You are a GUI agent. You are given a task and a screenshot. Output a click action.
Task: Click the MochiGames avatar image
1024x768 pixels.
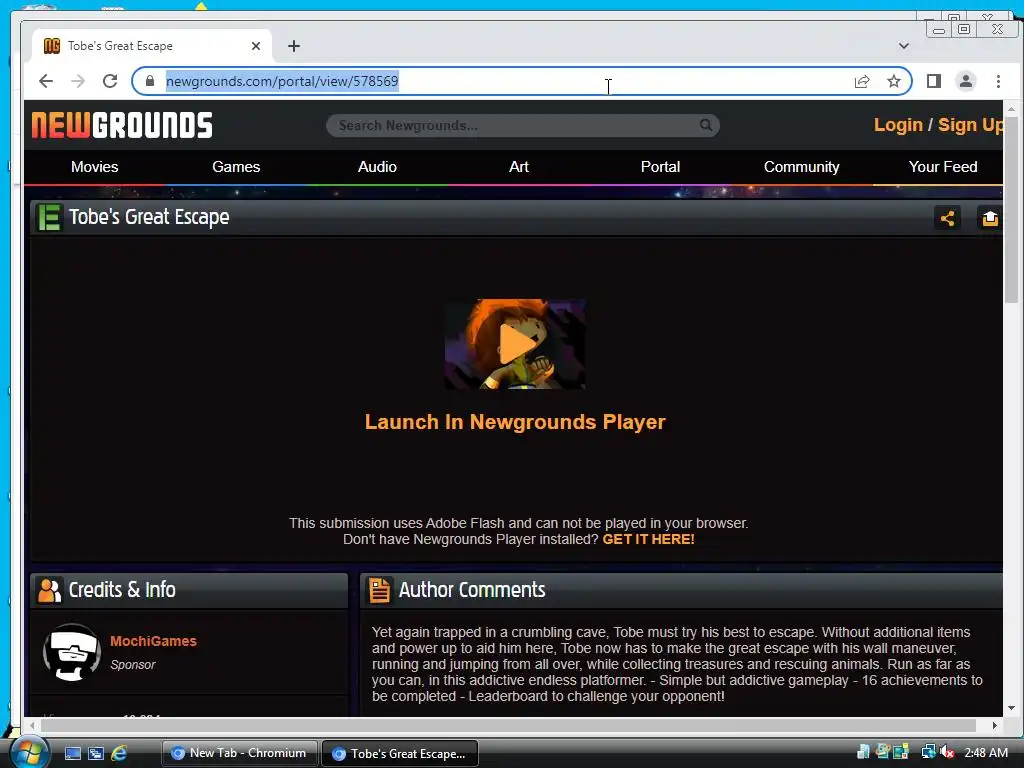click(x=72, y=652)
